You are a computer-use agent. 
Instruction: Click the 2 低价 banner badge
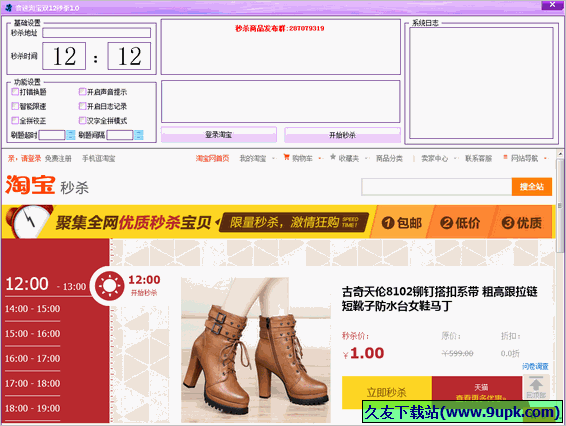[460, 223]
